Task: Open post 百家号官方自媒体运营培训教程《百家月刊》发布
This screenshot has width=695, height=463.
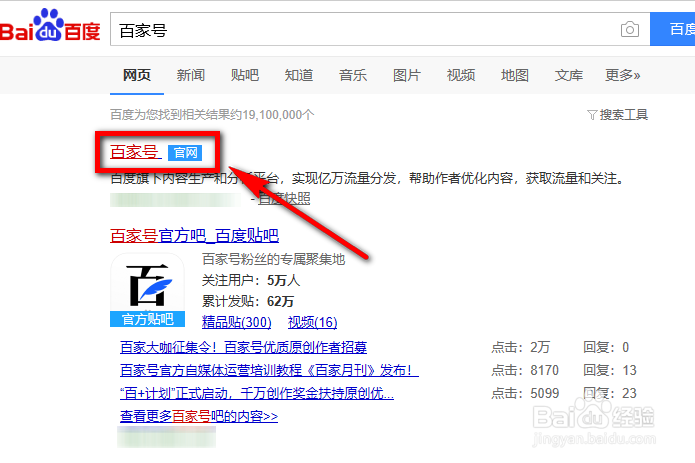Action: coord(269,370)
